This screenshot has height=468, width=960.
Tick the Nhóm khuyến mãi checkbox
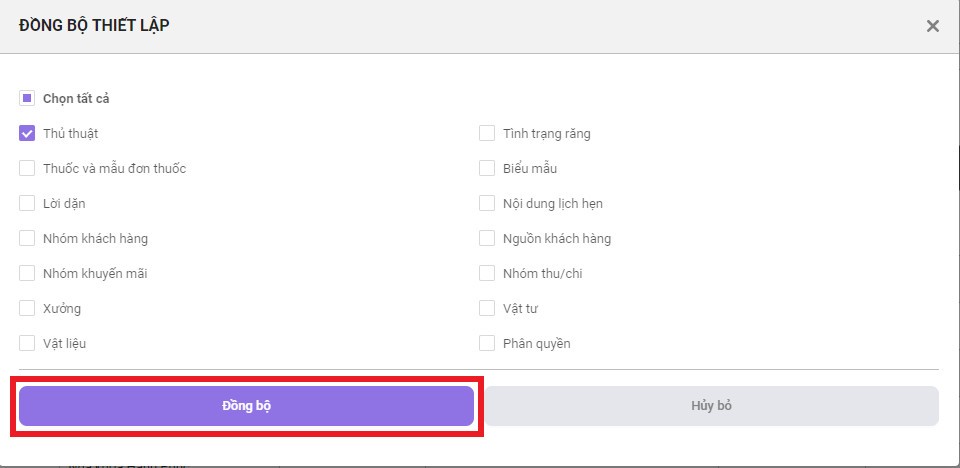point(27,273)
